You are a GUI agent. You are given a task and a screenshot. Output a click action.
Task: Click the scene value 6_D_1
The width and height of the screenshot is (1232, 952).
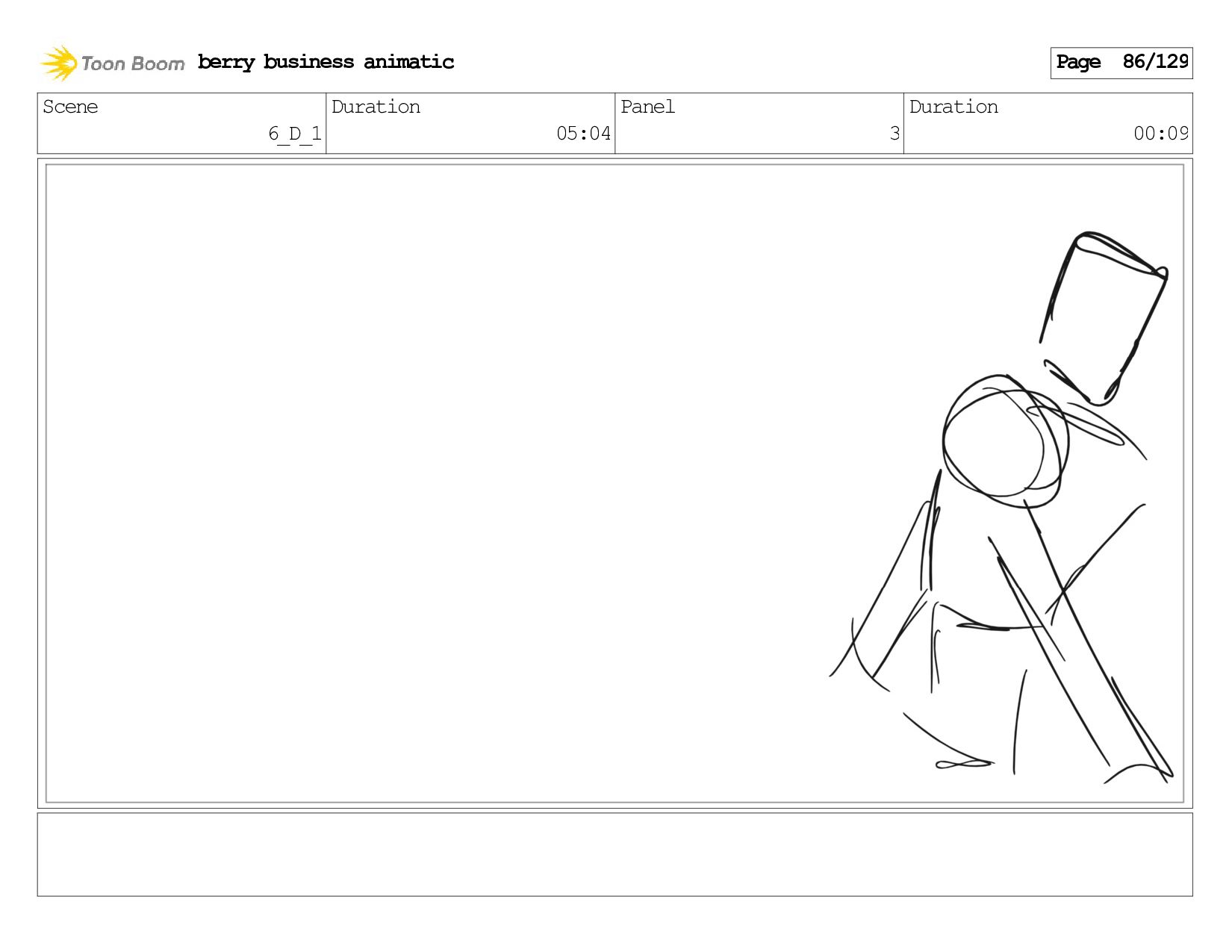(x=295, y=134)
